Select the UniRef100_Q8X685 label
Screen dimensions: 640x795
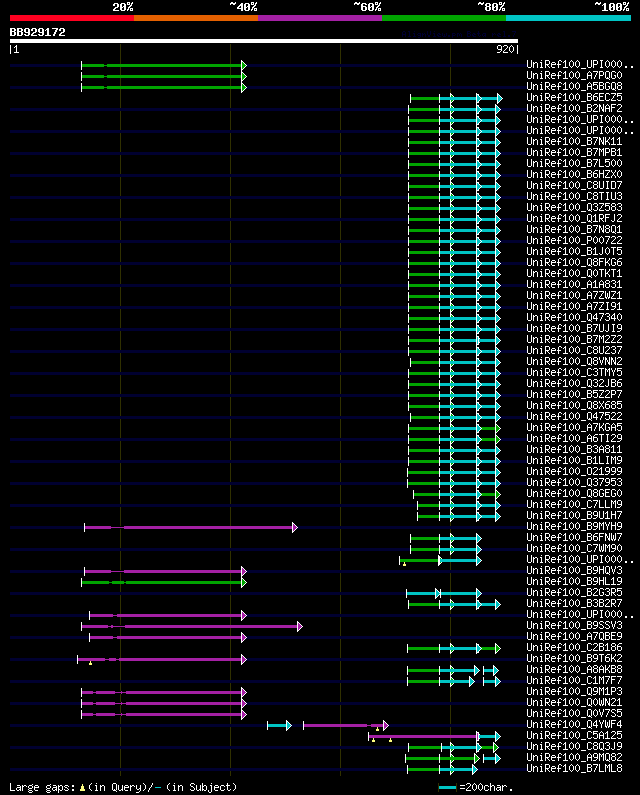(574, 406)
